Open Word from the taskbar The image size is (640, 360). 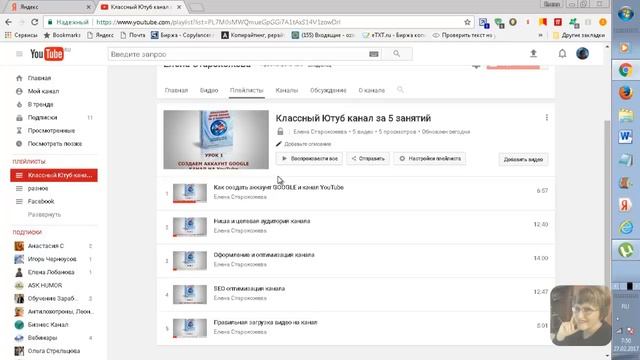625,136
